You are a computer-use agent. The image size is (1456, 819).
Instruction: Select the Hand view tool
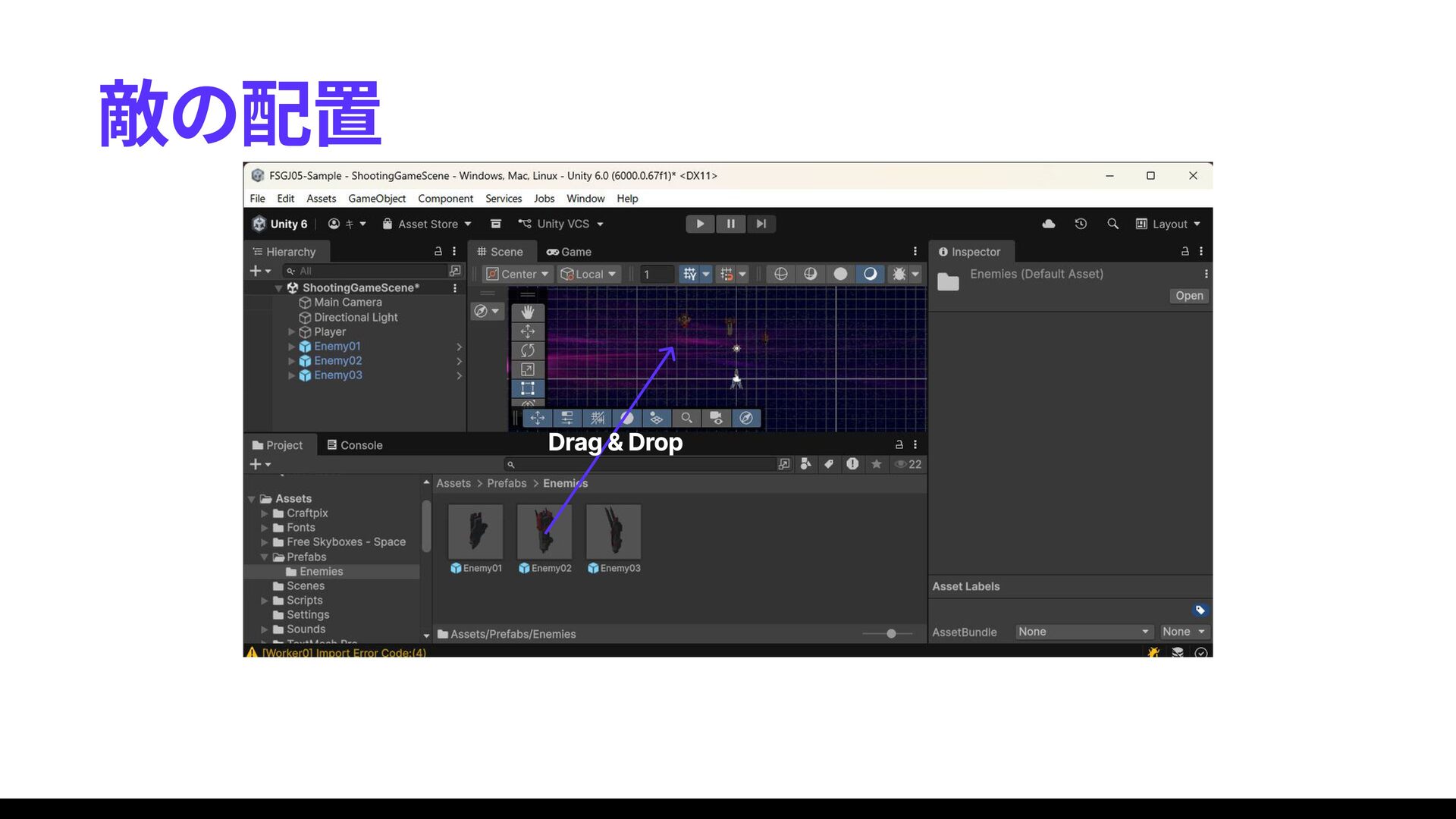click(x=528, y=312)
